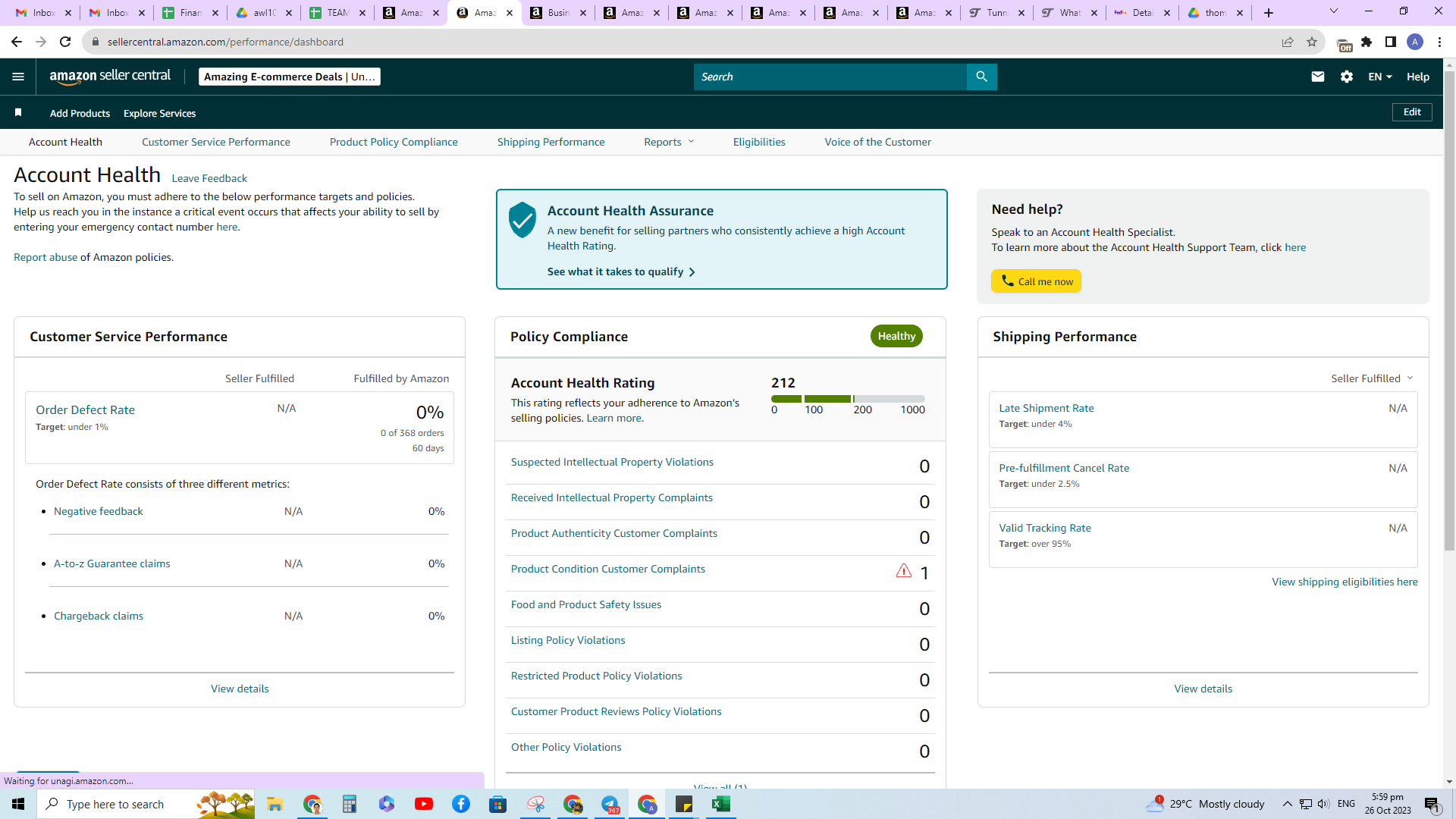Screen dimensions: 1456x819
Task: Expand the Reports menu dropdown
Action: (x=669, y=142)
